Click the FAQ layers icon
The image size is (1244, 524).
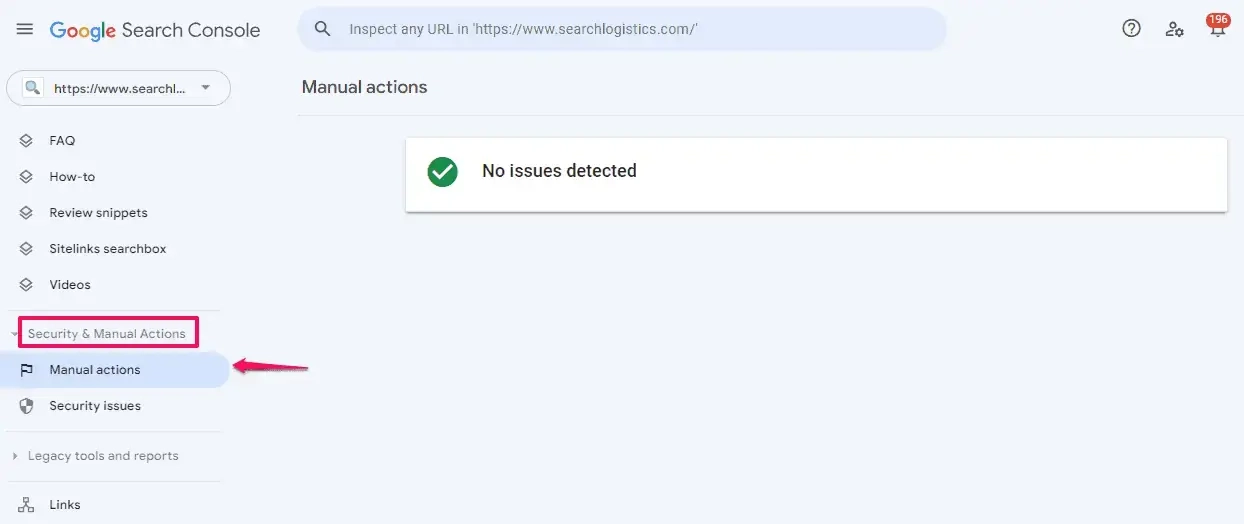tap(27, 141)
